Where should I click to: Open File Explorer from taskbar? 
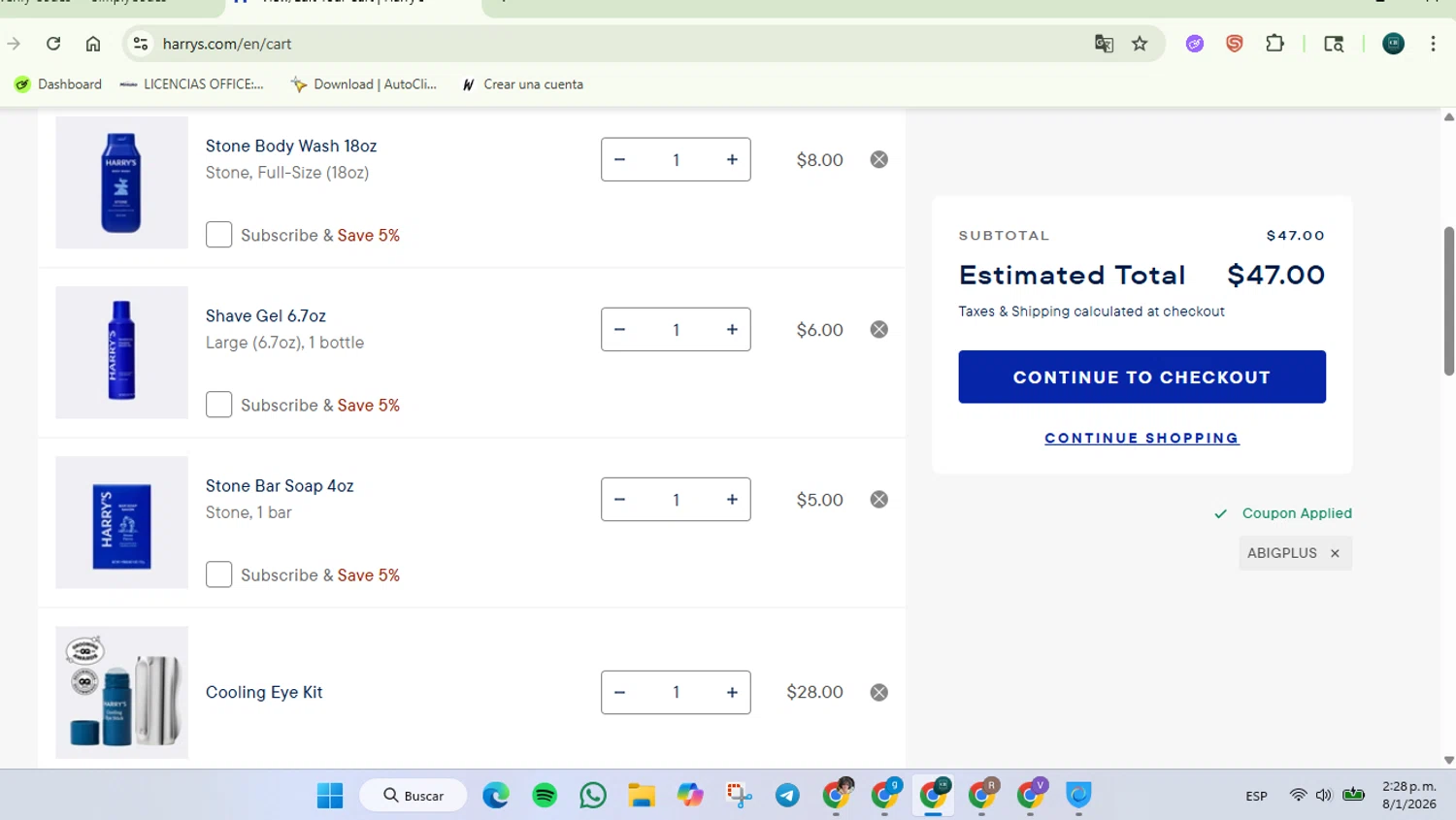tap(642, 796)
